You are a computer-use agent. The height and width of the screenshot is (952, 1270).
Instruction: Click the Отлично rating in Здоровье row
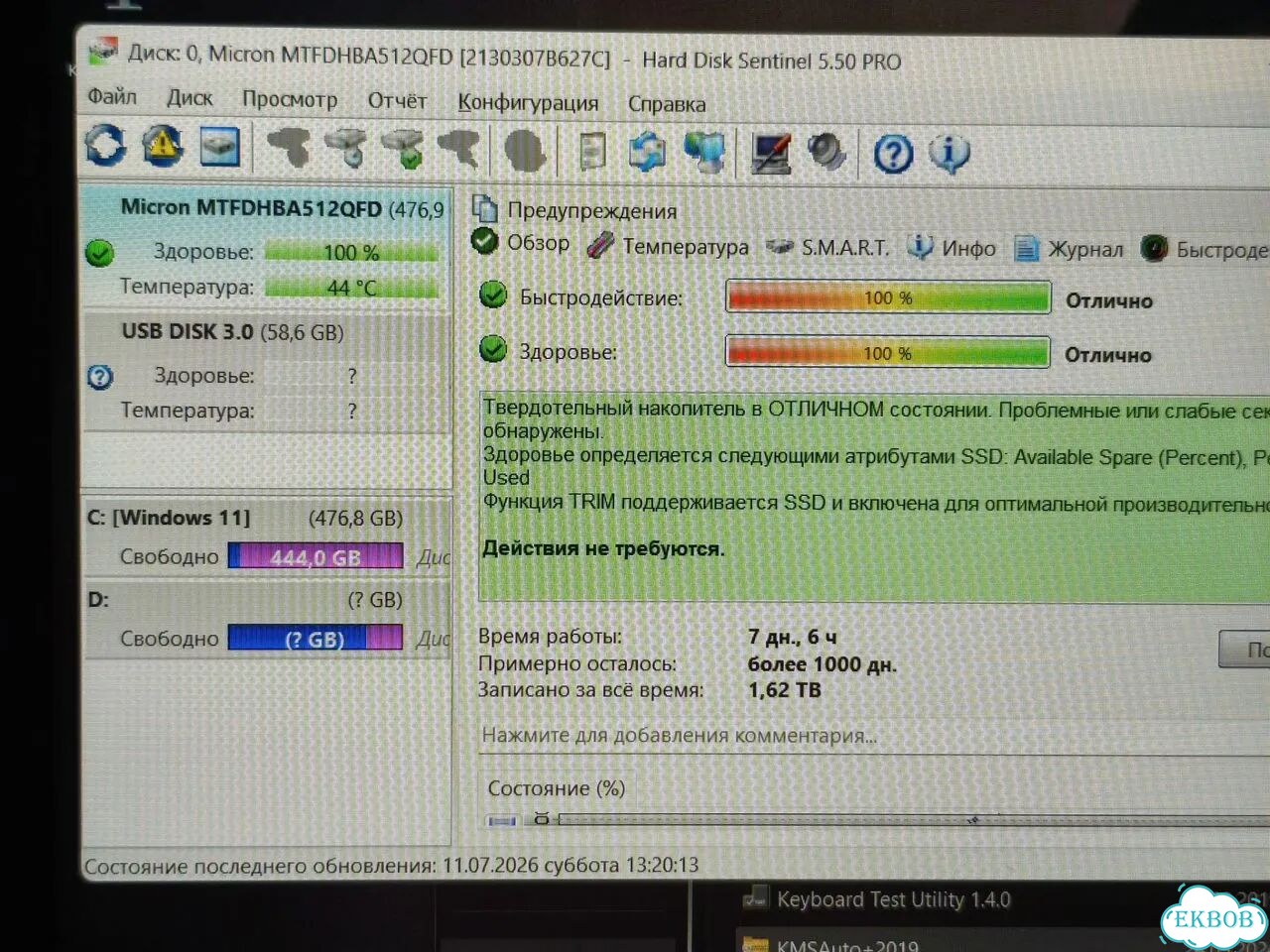(x=1108, y=355)
